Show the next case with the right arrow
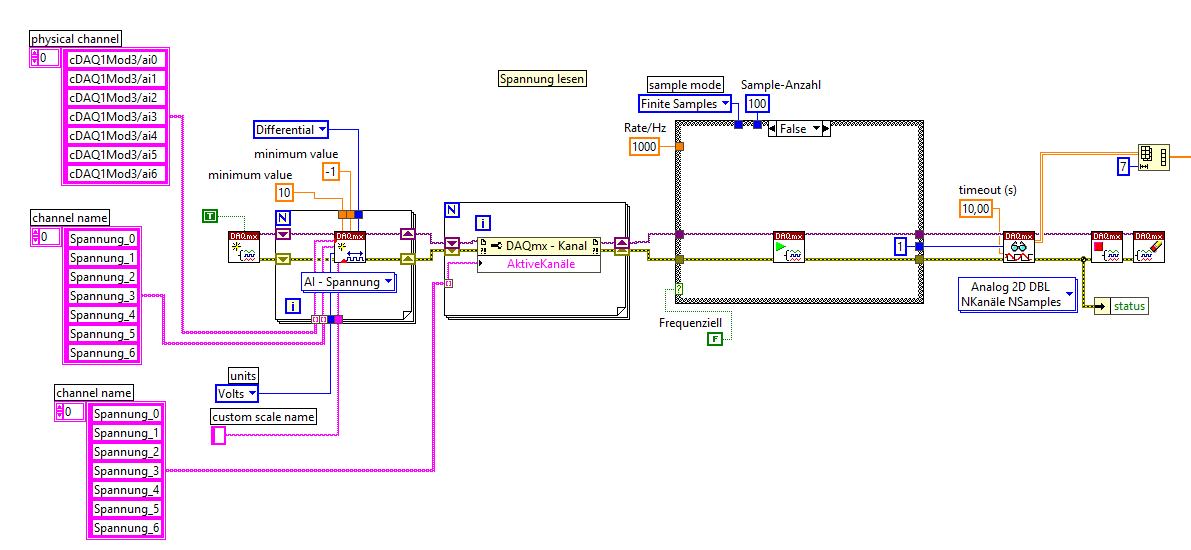 tap(826, 129)
